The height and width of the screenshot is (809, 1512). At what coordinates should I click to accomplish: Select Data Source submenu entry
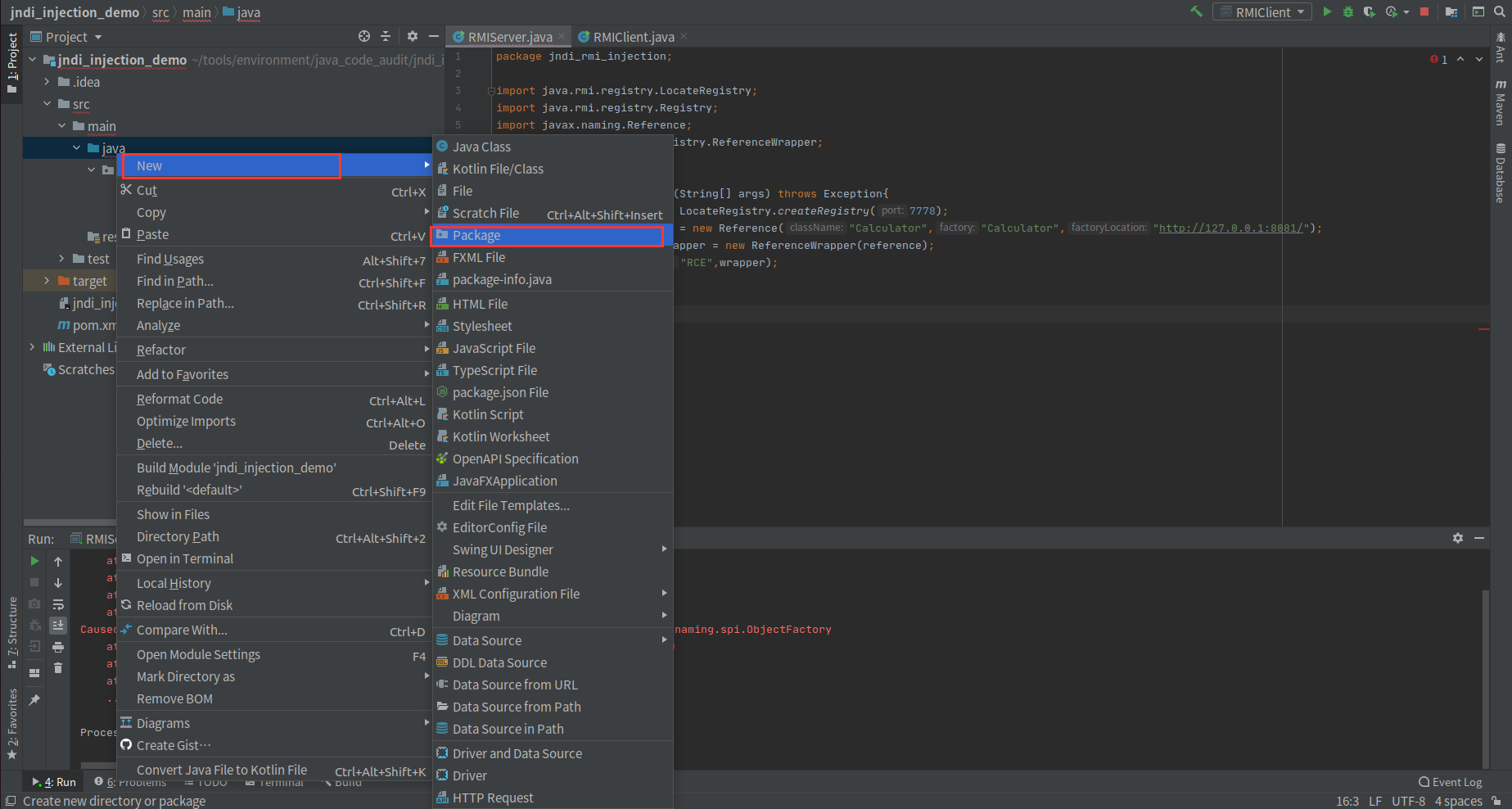pos(553,640)
